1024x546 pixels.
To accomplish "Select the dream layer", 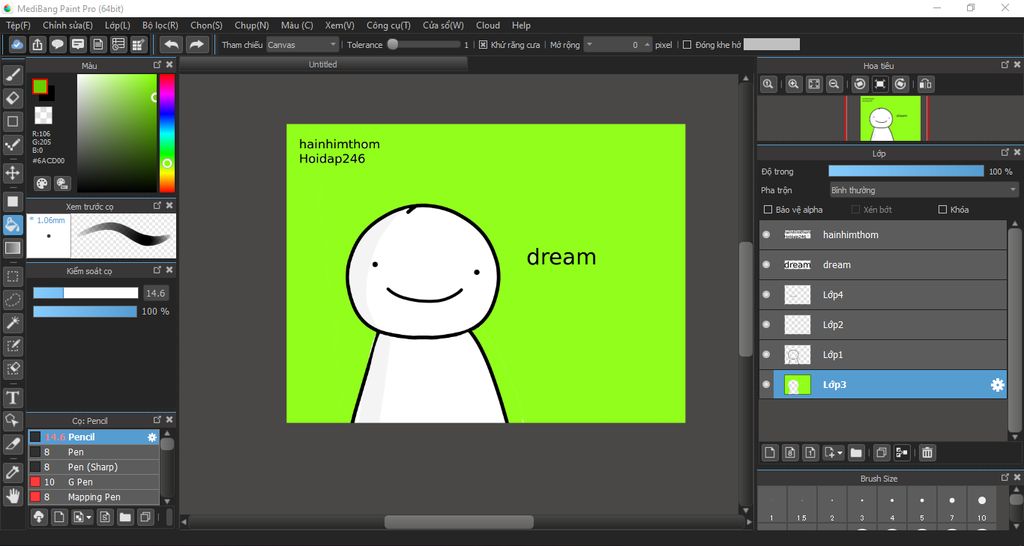I will (883, 265).
